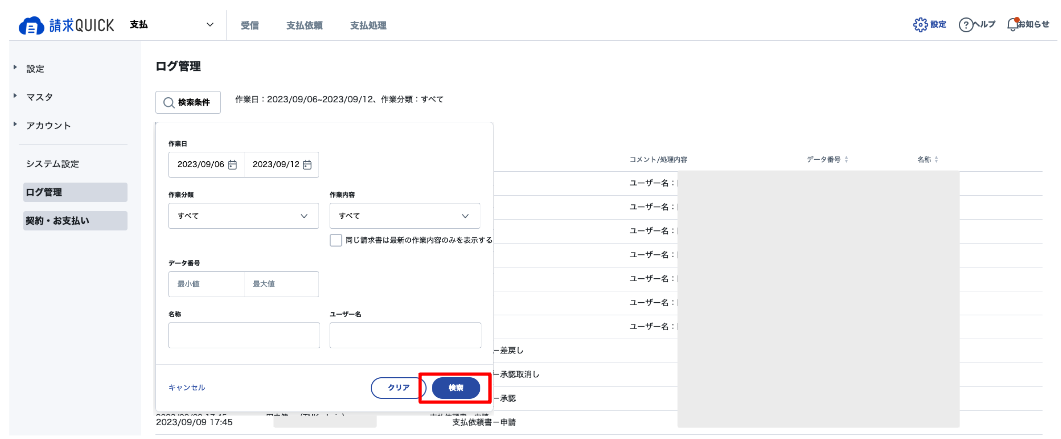Image resolution: width=1061 pixels, height=439 pixels.
Task: Sort by 名称 column arrows
Action: (x=936, y=160)
